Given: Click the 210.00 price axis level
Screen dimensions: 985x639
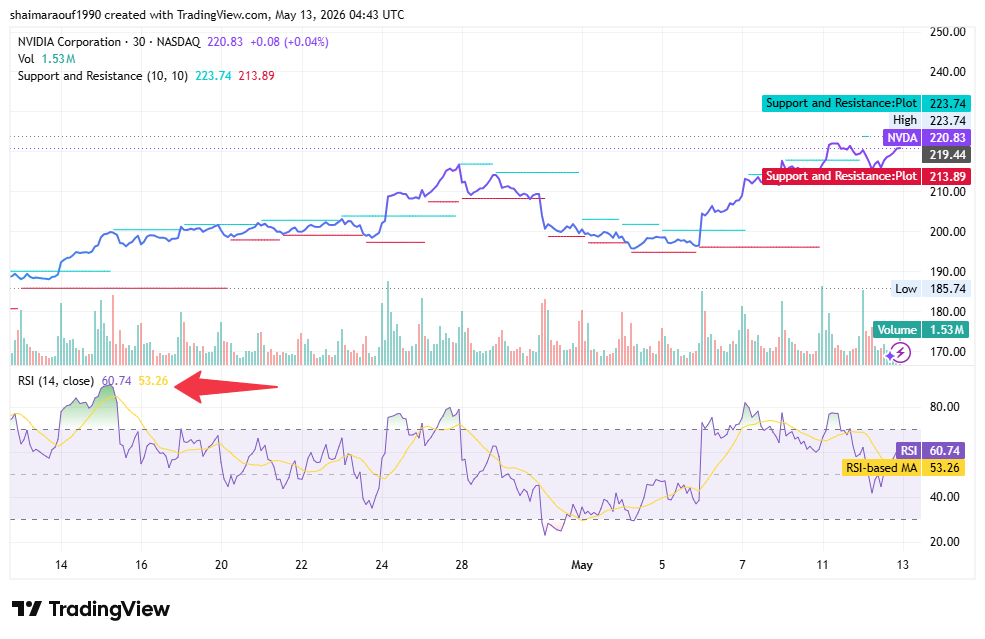Looking at the screenshot, I should click(x=947, y=192).
